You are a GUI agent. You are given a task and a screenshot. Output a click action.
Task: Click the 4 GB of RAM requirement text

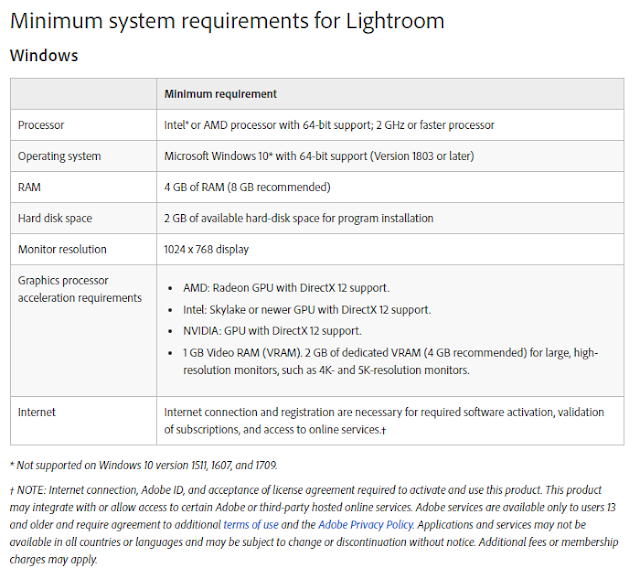[247, 187]
